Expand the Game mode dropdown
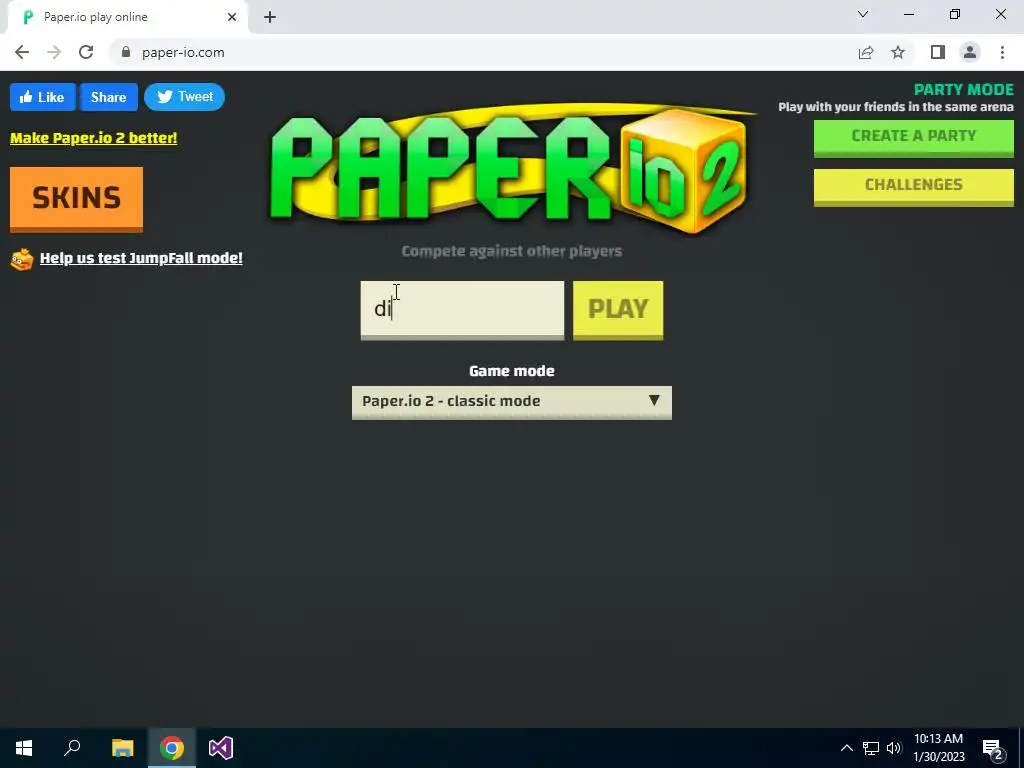The height and width of the screenshot is (768, 1024). pyautogui.click(x=511, y=402)
